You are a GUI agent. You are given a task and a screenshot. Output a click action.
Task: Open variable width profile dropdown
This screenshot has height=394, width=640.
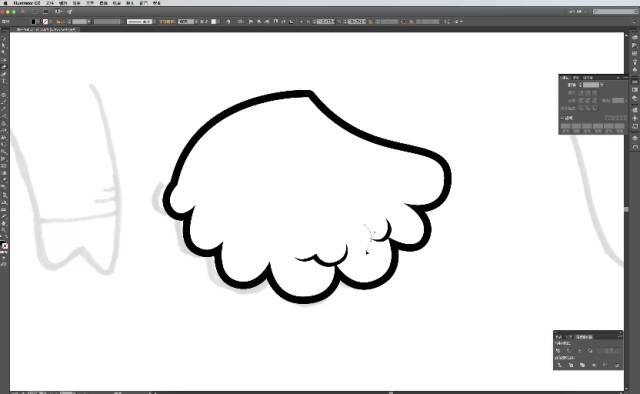[122, 21]
